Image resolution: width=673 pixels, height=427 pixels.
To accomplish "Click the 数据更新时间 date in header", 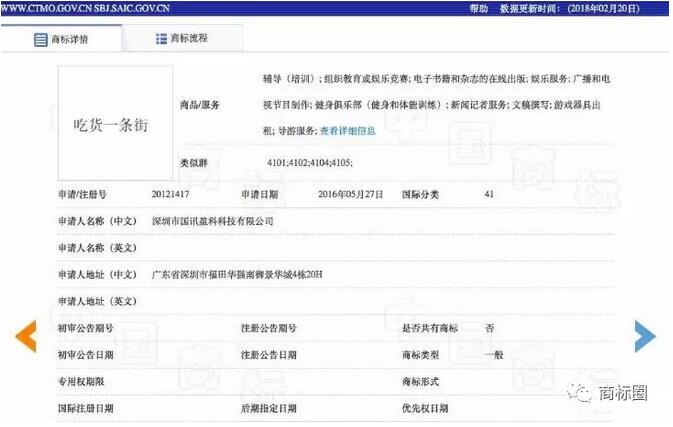I will [603, 8].
